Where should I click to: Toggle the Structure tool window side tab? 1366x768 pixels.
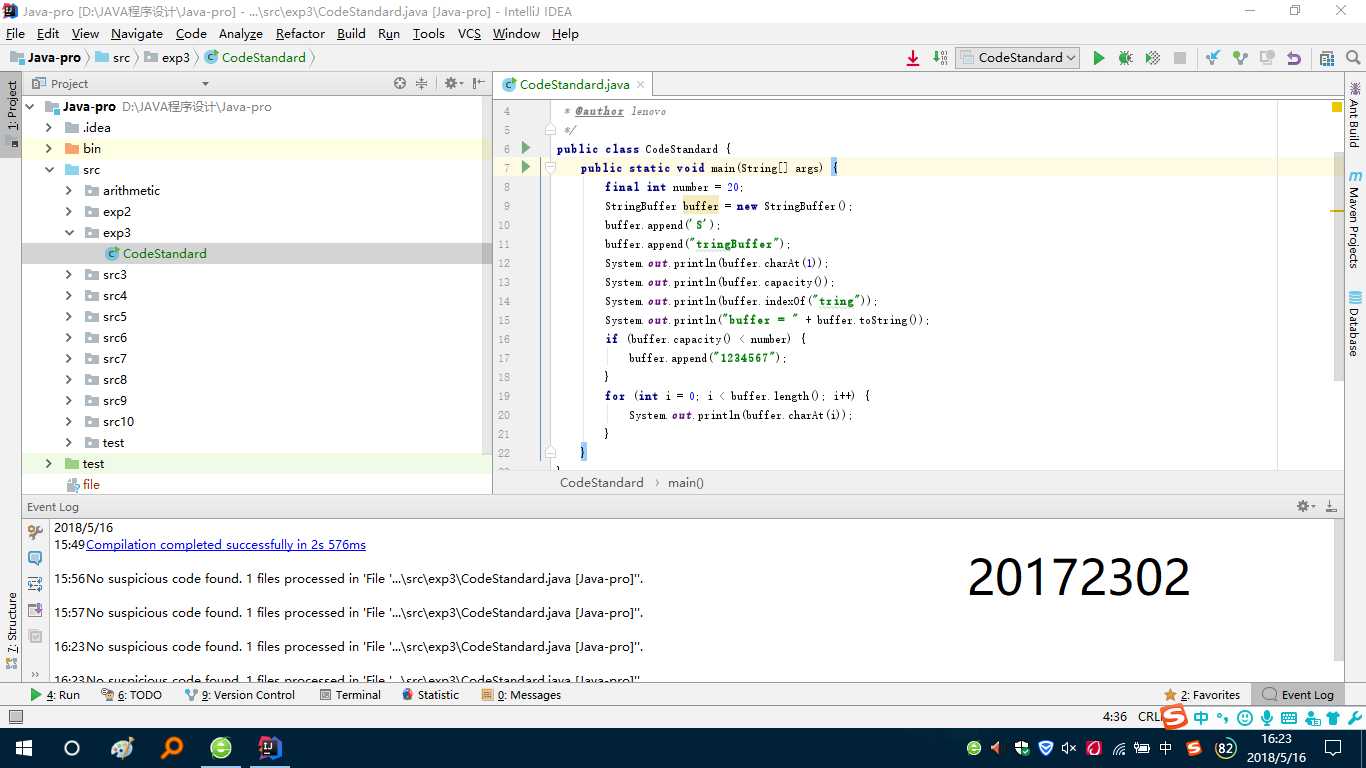(x=11, y=622)
